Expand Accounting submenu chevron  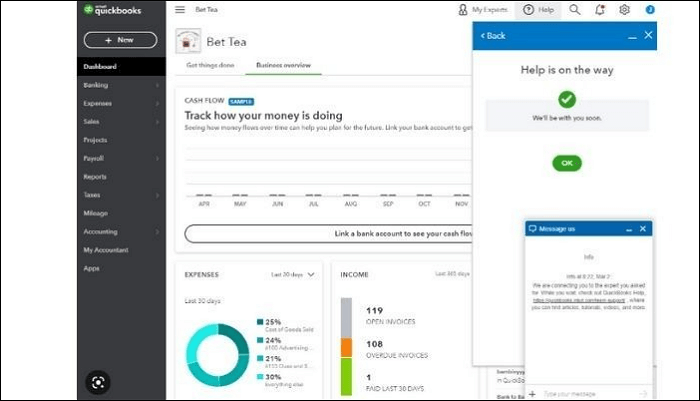(x=157, y=231)
